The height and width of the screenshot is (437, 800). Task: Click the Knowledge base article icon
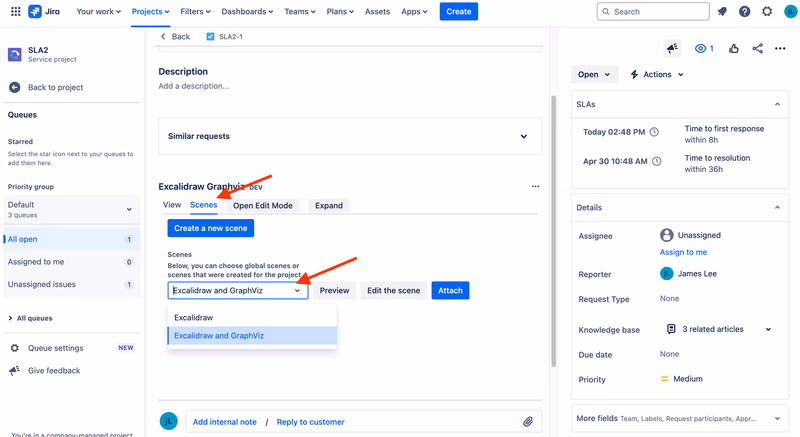coord(671,329)
